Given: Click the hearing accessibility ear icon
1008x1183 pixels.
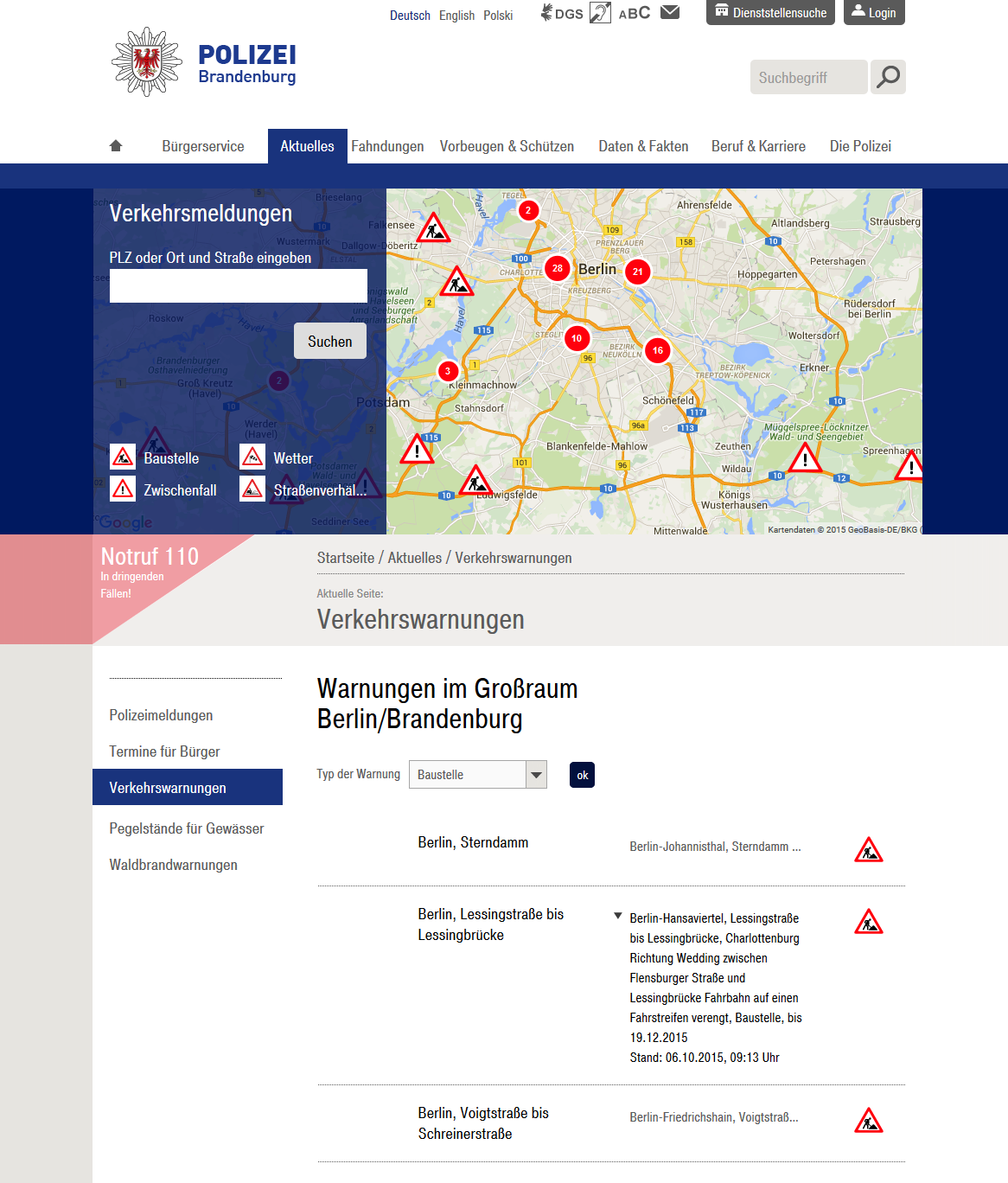Looking at the screenshot, I should [600, 13].
